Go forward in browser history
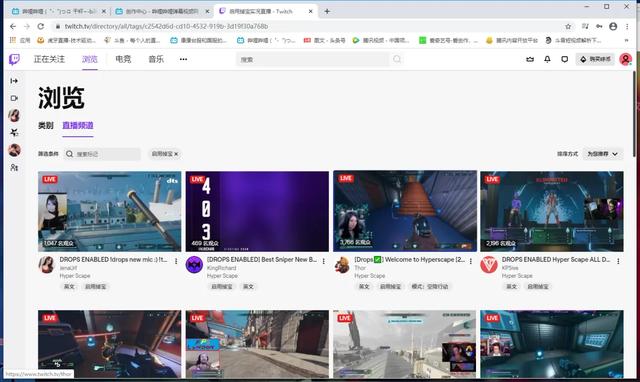This screenshot has height=382, width=640. click(27, 27)
